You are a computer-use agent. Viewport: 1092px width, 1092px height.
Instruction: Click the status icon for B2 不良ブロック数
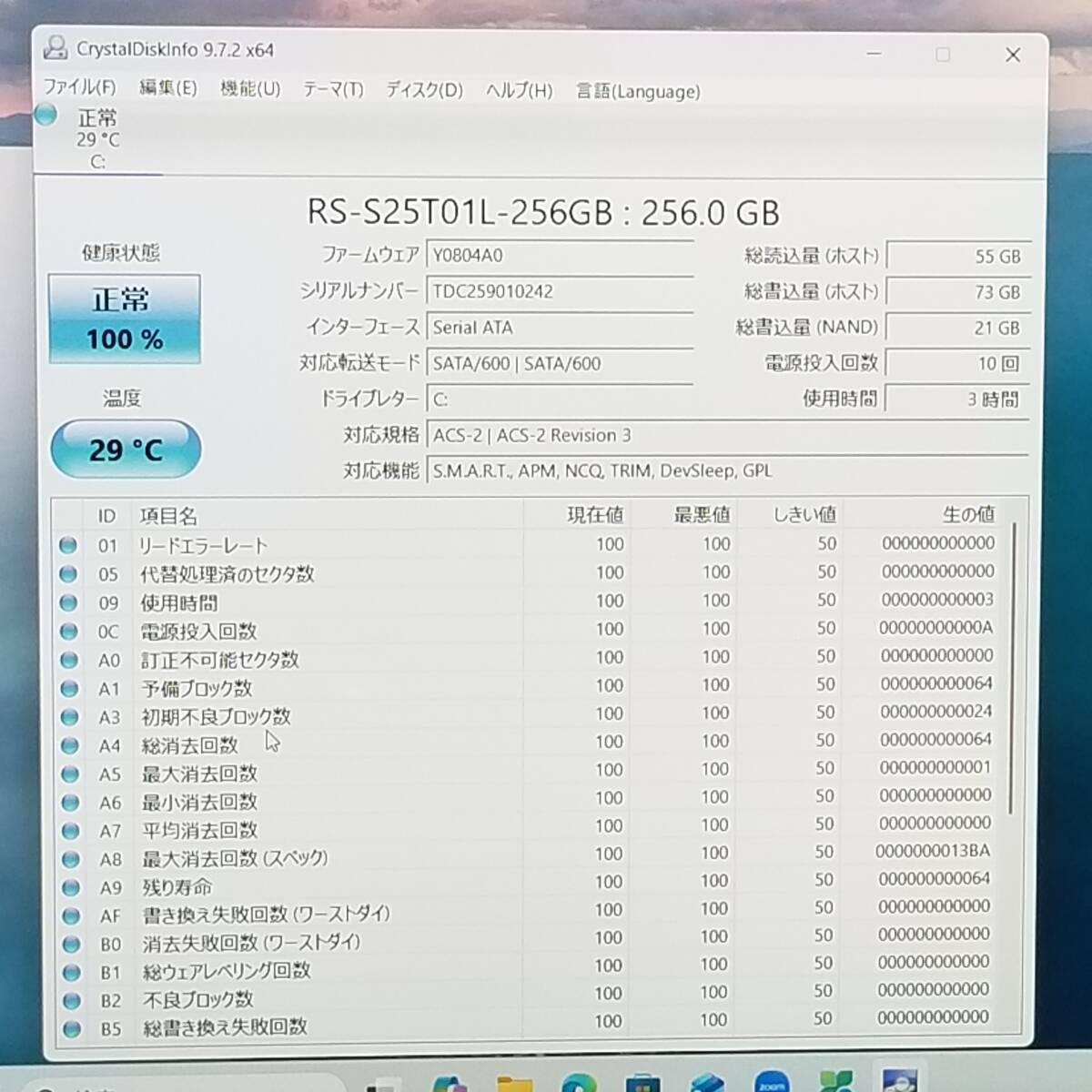click(70, 1000)
